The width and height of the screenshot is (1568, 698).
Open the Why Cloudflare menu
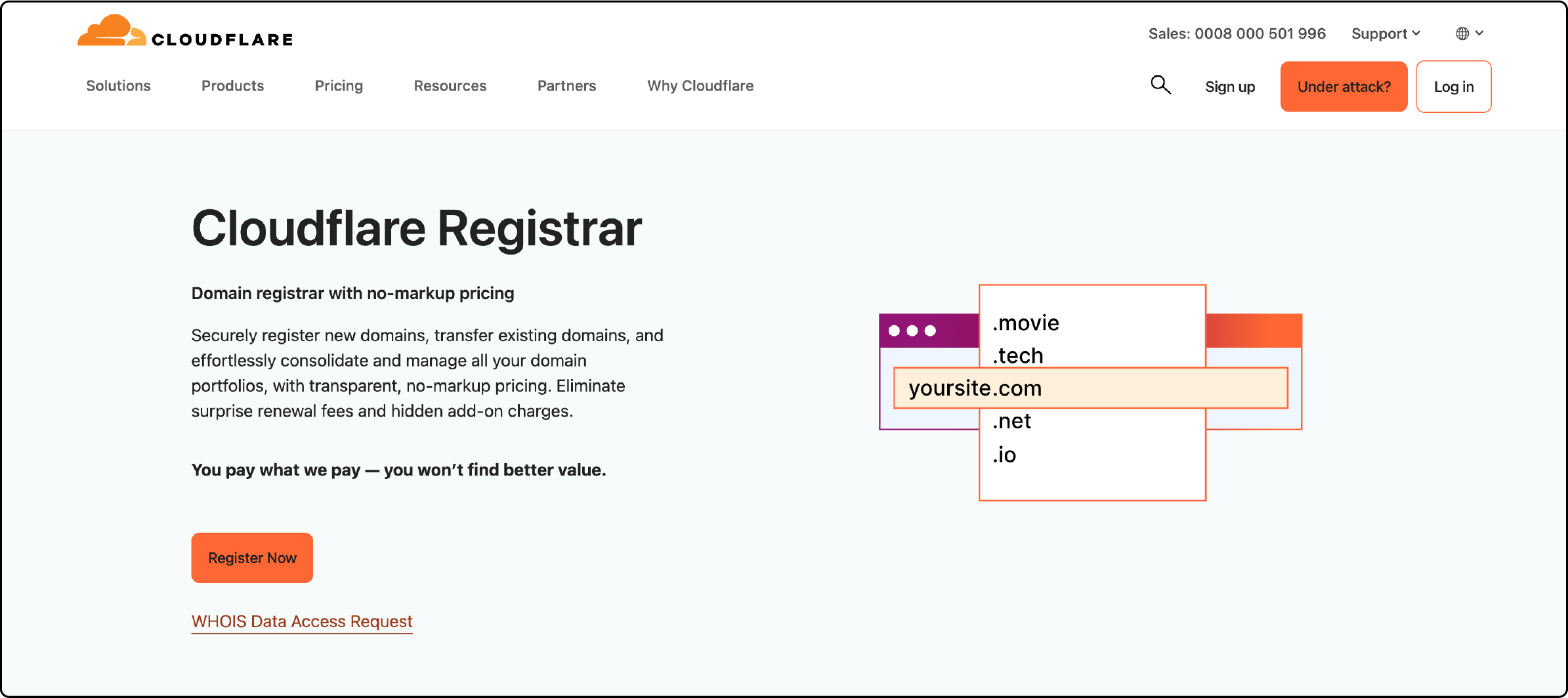coord(700,86)
